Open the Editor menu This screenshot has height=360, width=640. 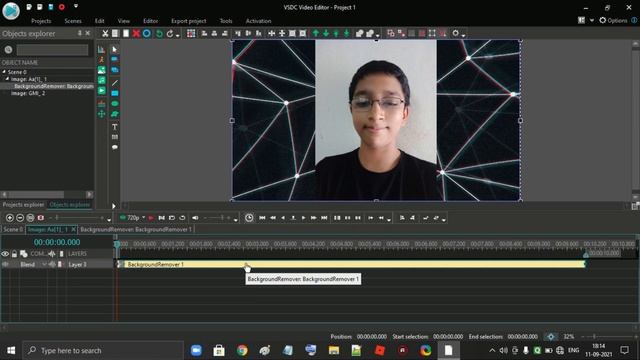point(150,21)
